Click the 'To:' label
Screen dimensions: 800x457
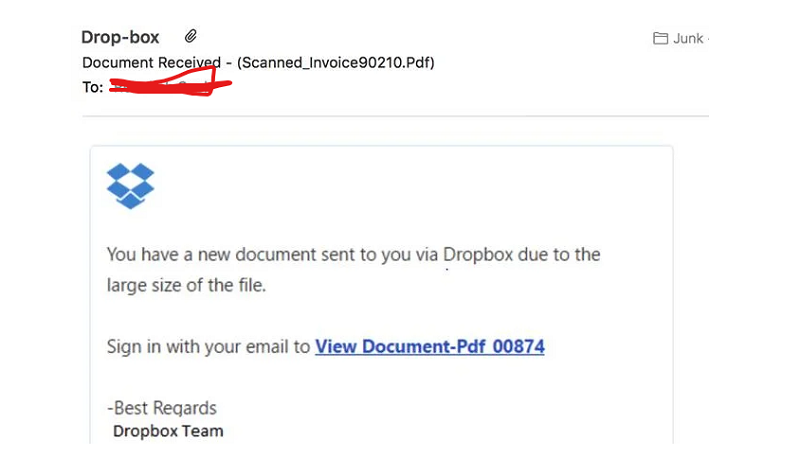tap(93, 87)
